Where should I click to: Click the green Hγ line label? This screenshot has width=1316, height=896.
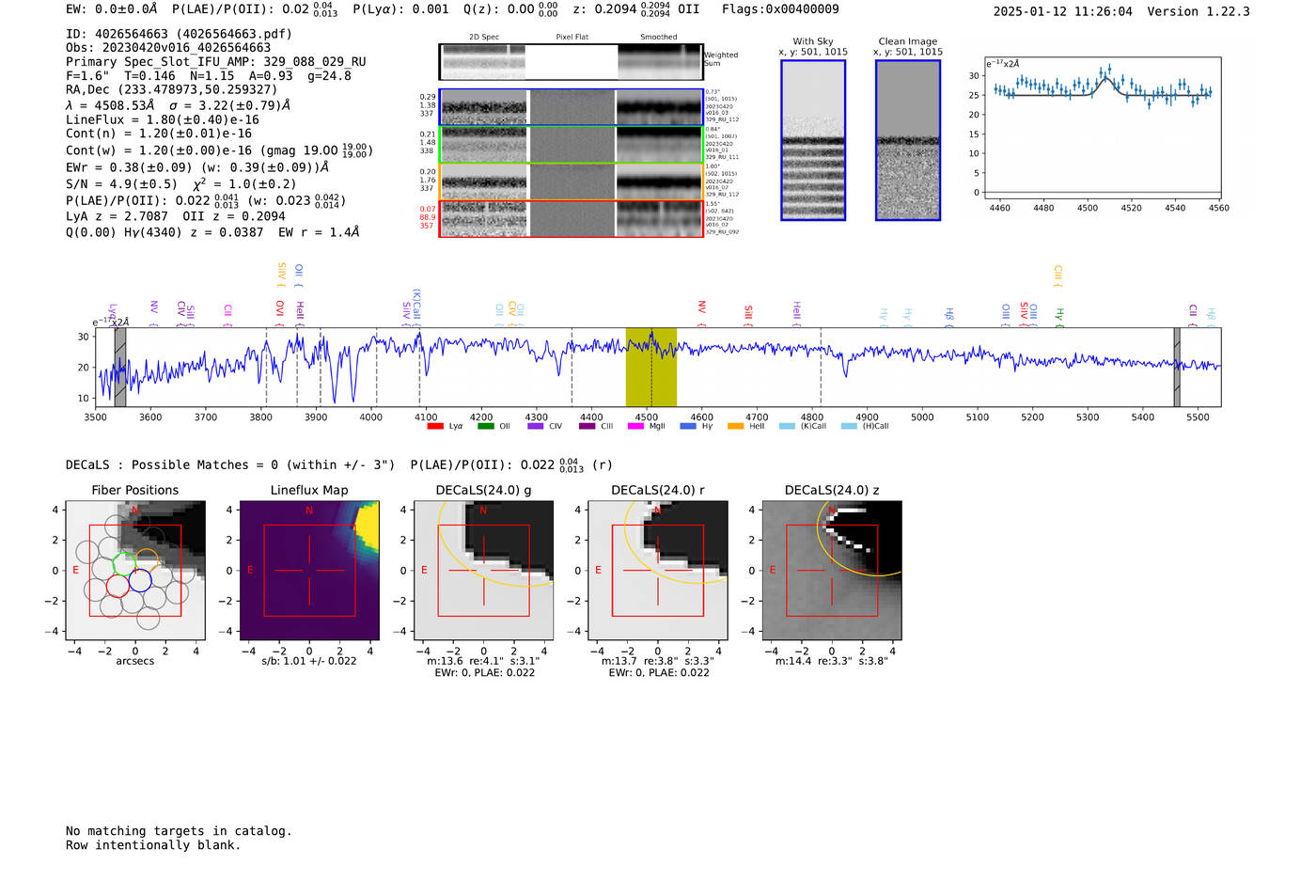click(x=1059, y=317)
